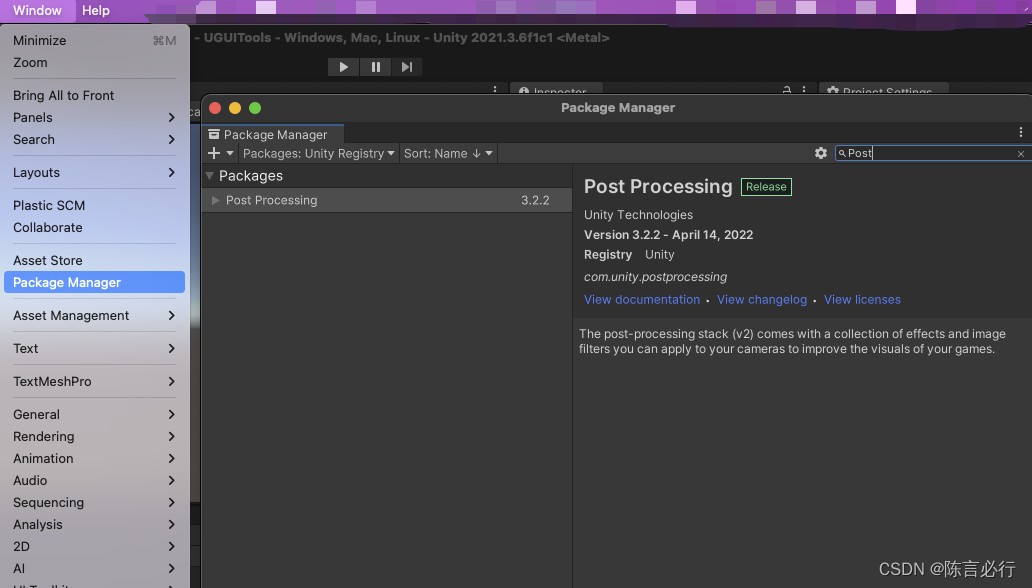Click the 3.2.2 version in package row
Screen dimensions: 1032x588
coord(535,200)
